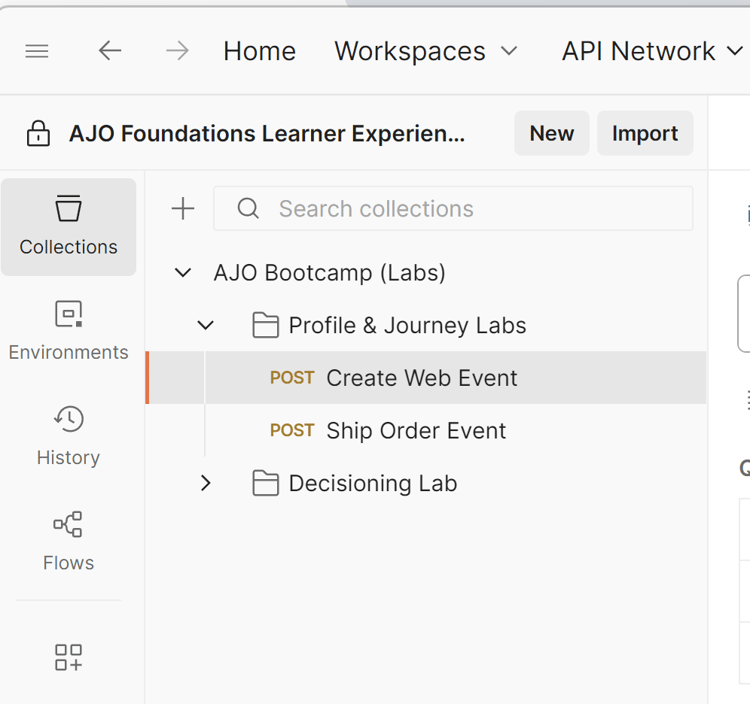
Task: Open the AJO Foundations Learner Experience workspace name
Action: click(x=267, y=133)
